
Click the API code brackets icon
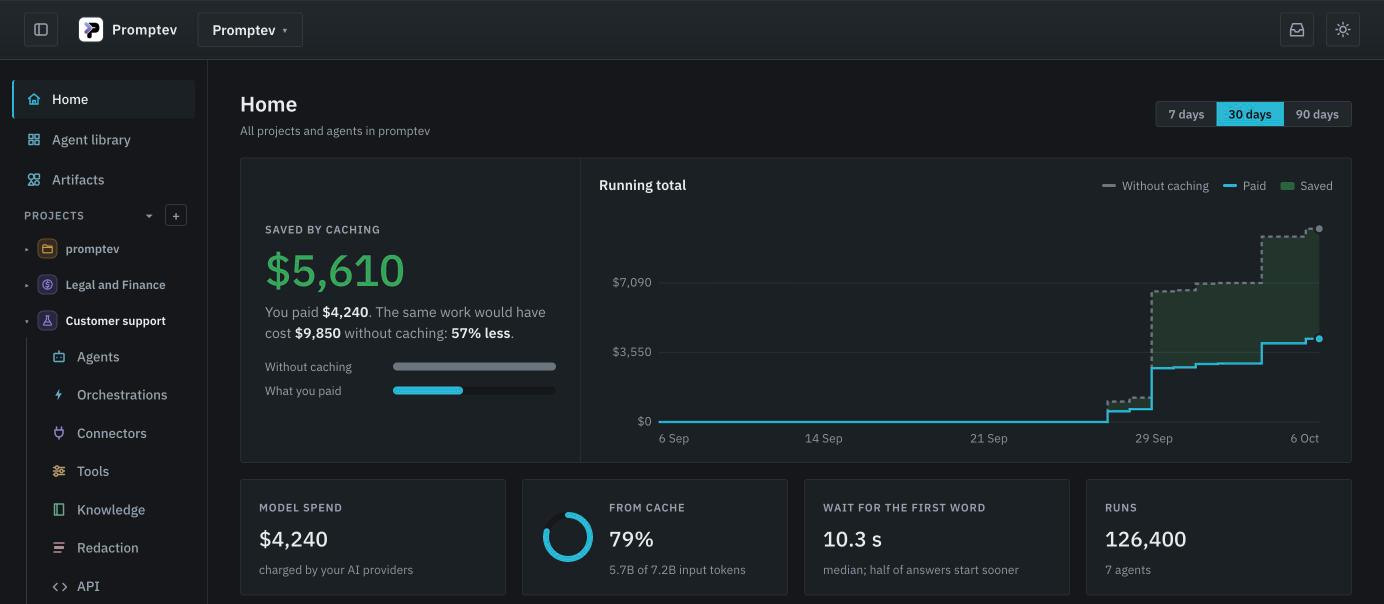pyautogui.click(x=59, y=586)
